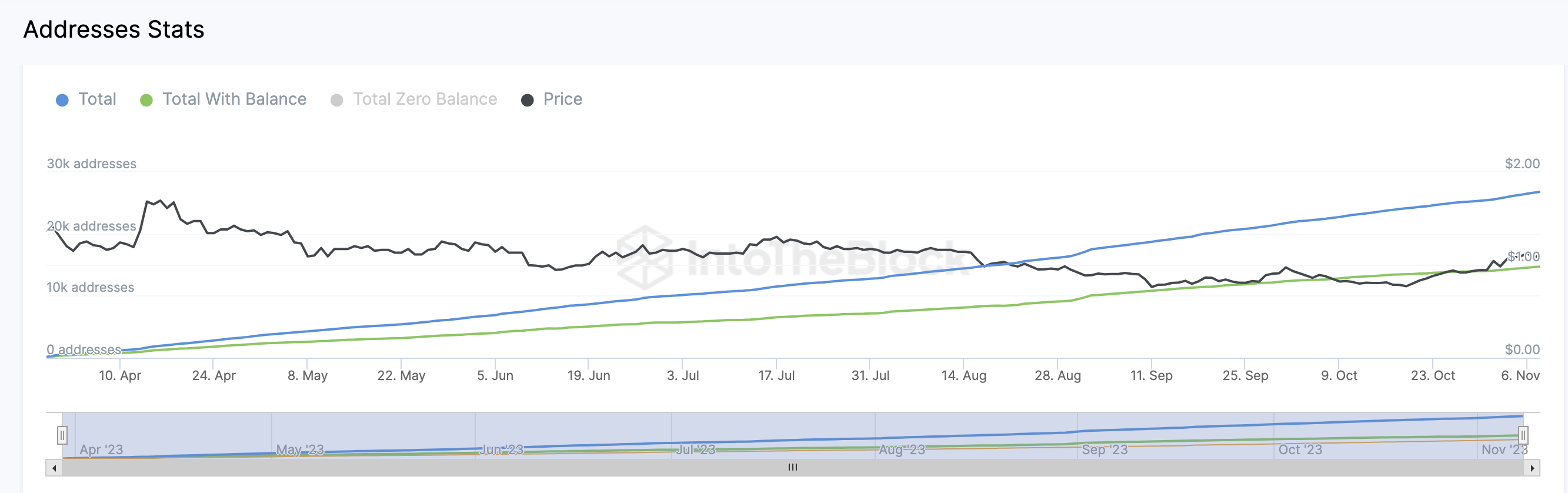Click the dark Price legend dot

tap(527, 101)
